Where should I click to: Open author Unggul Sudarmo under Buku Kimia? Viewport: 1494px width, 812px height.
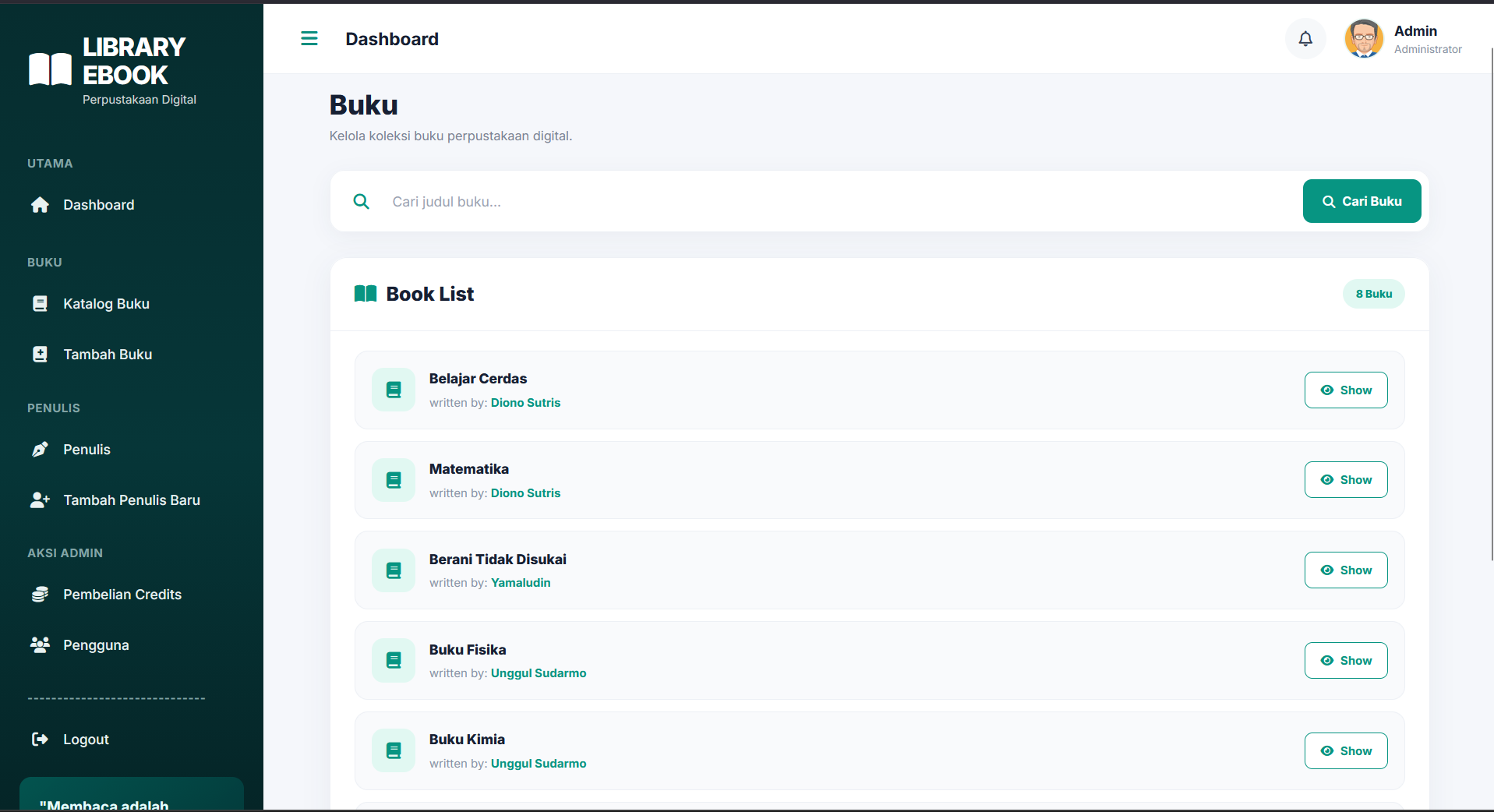click(x=539, y=764)
